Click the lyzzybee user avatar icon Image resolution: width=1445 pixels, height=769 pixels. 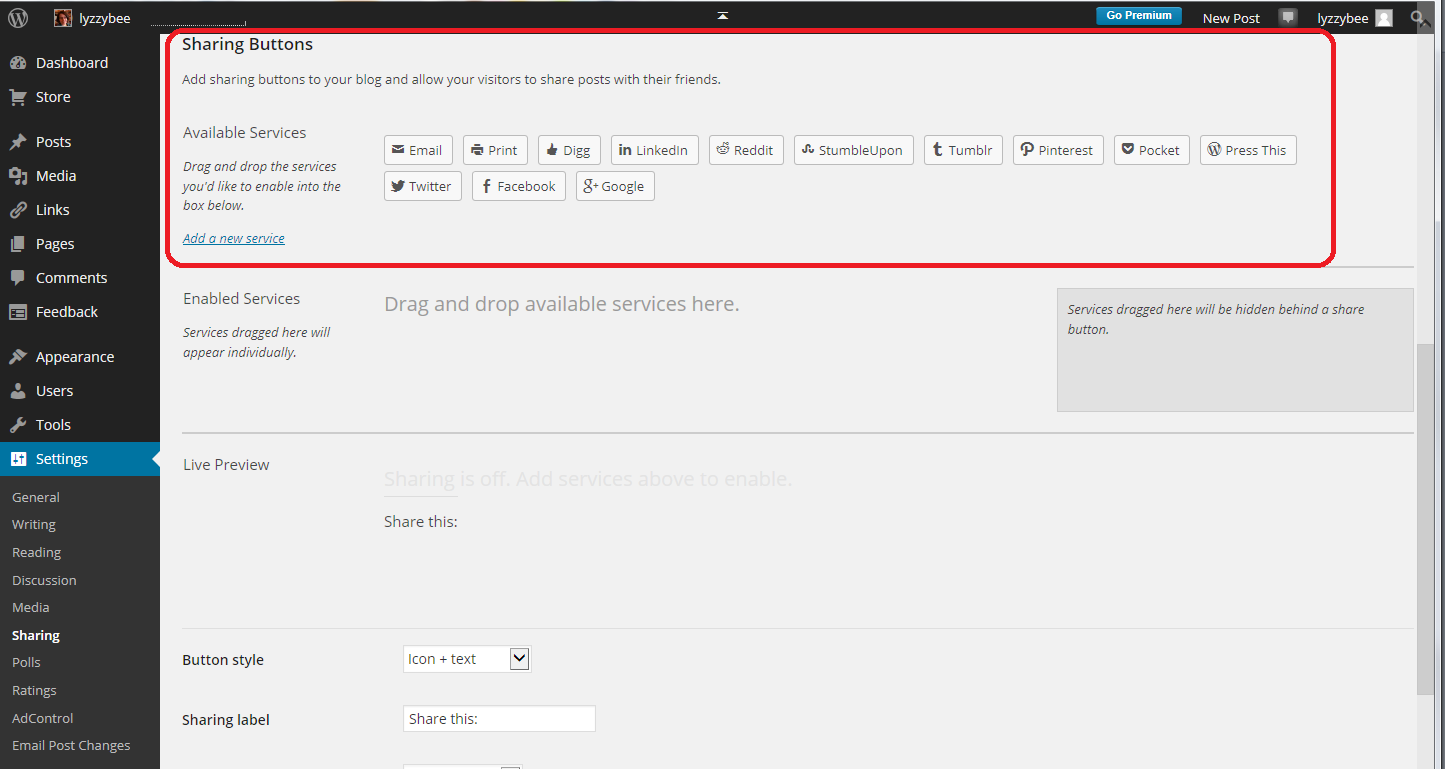coord(1384,18)
